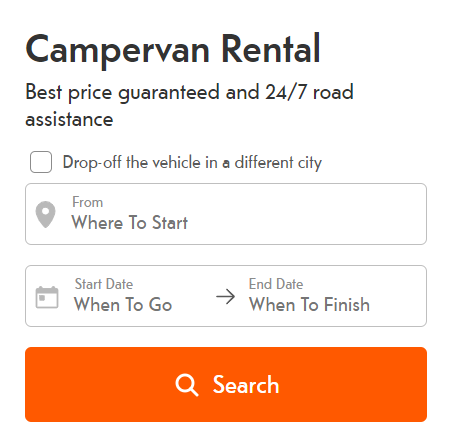Click the 'From' field label

[88, 202]
